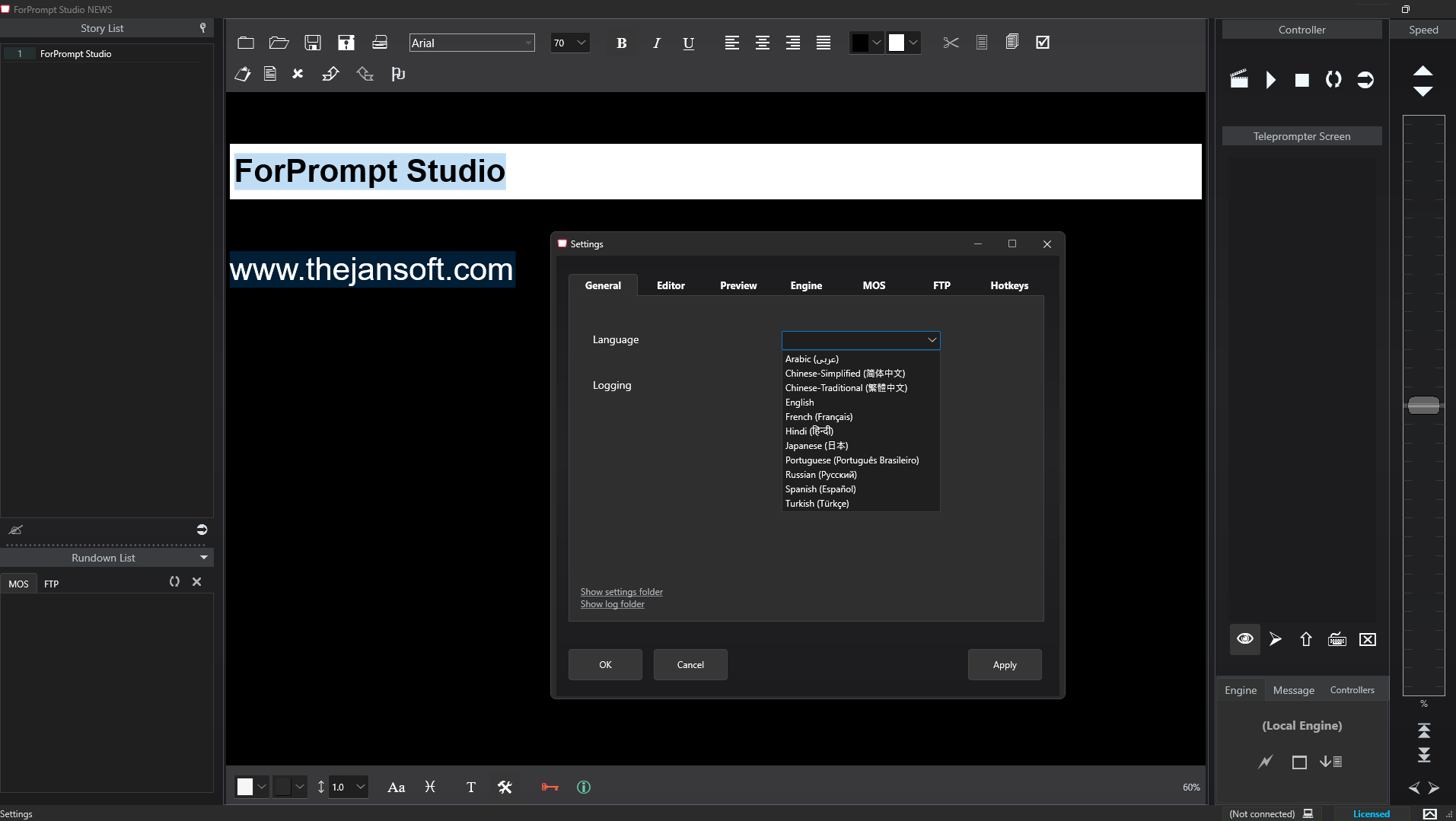
Task: Open the MOS tab in Settings
Action: click(x=874, y=286)
